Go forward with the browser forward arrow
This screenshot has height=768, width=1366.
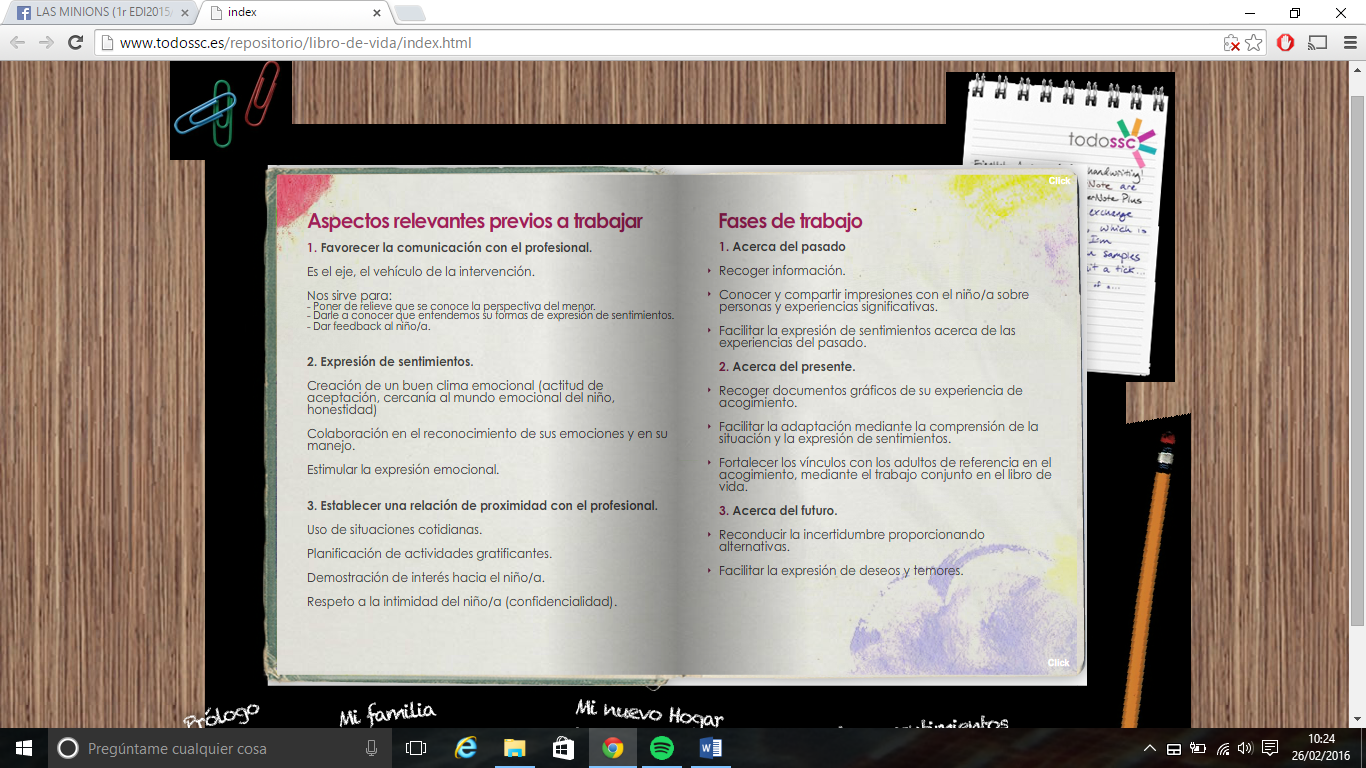(46, 43)
